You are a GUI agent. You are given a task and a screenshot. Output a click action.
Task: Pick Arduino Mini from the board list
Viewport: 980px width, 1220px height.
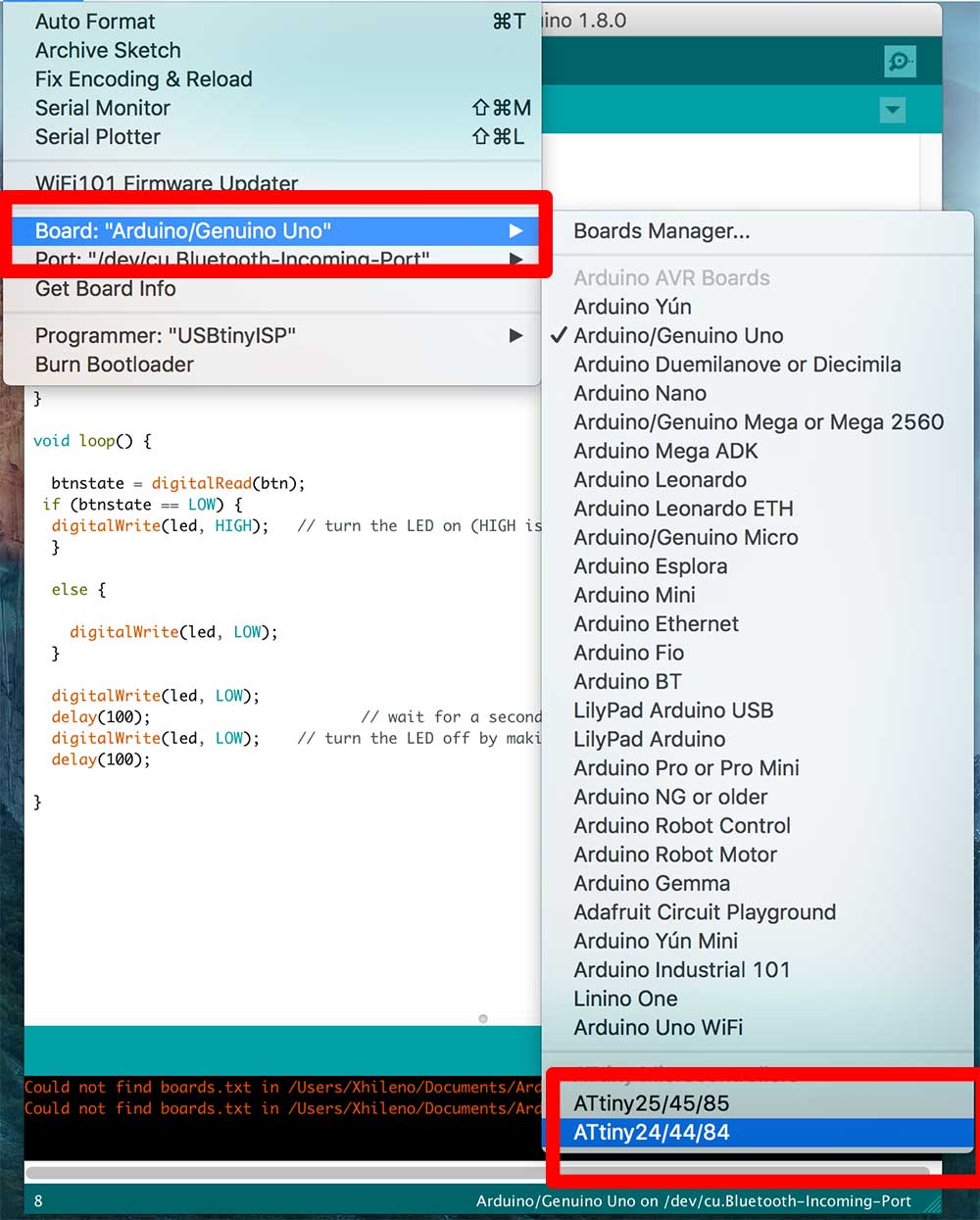point(758,595)
